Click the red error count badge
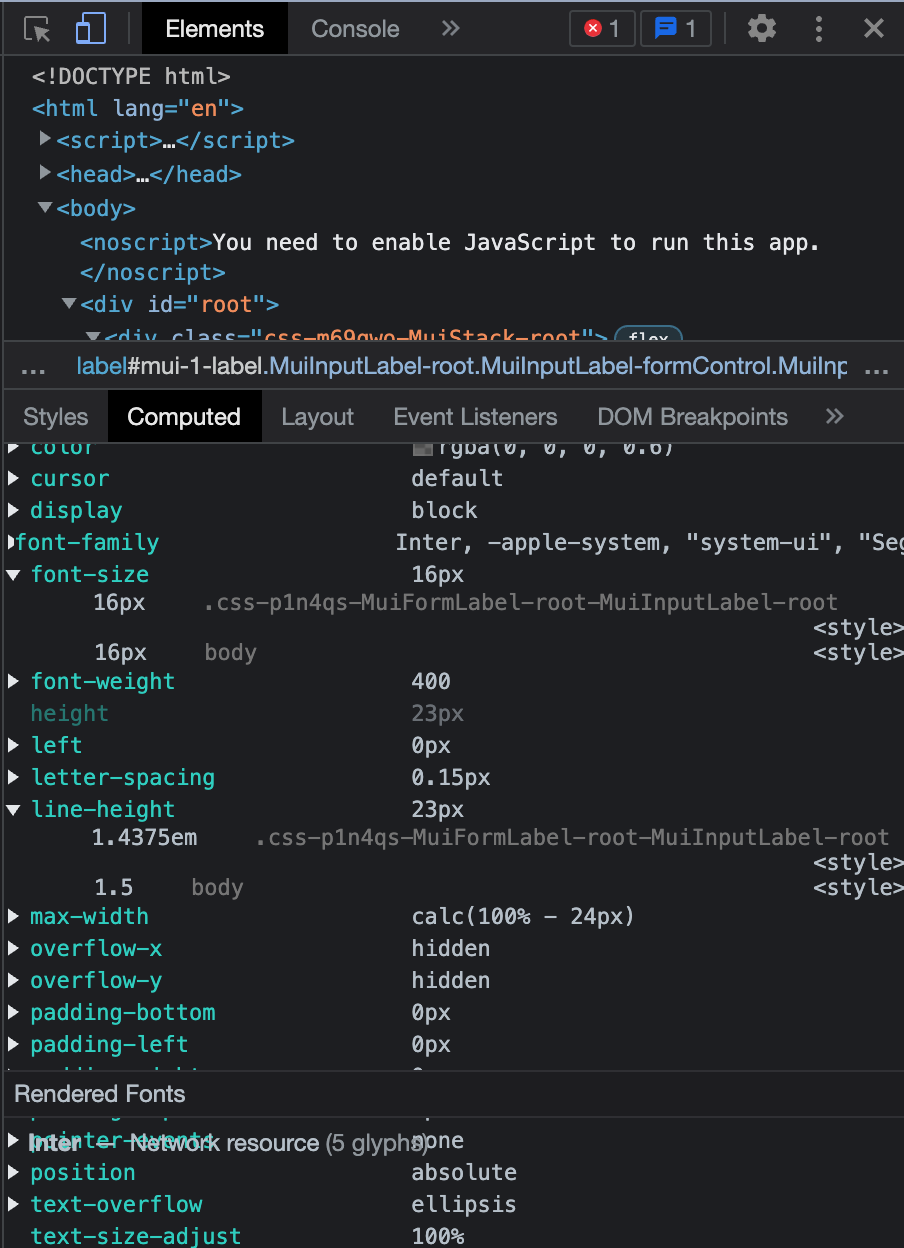Image resolution: width=904 pixels, height=1248 pixels. click(601, 28)
